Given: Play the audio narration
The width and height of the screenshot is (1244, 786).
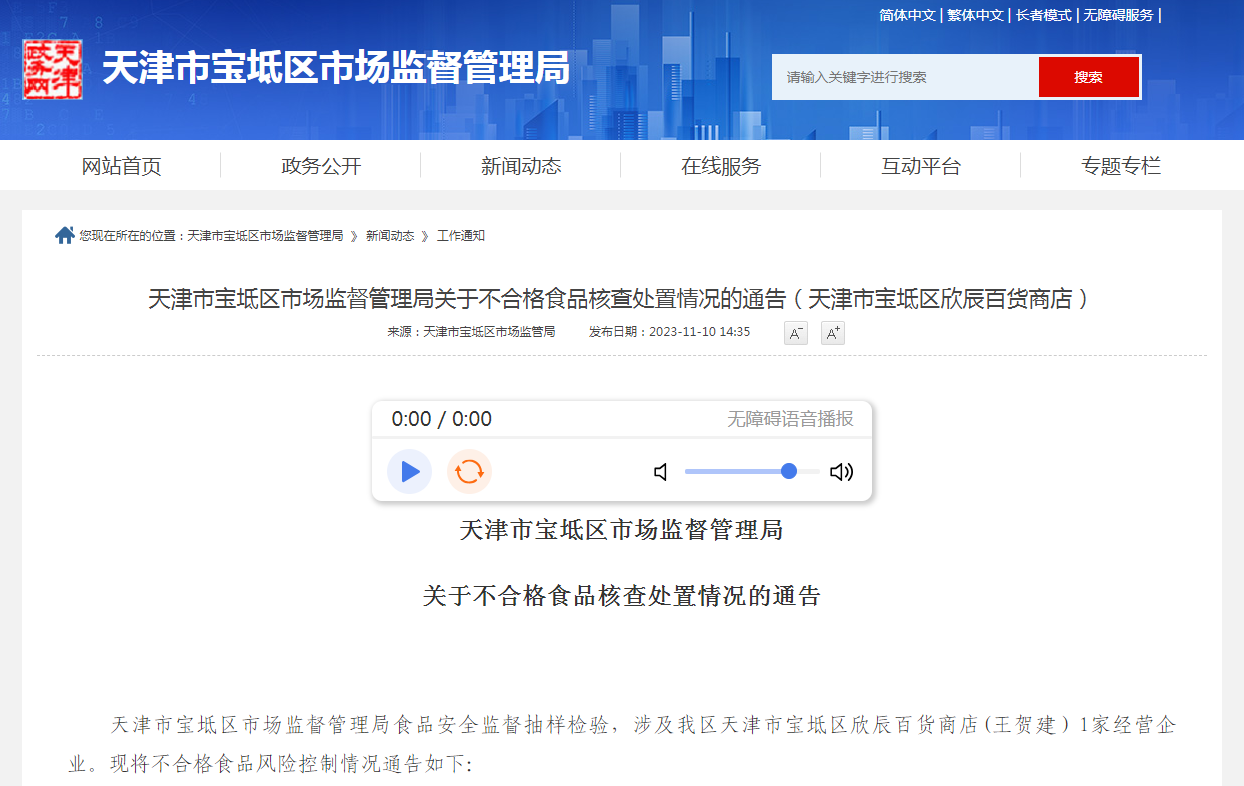Looking at the screenshot, I should click(409, 472).
